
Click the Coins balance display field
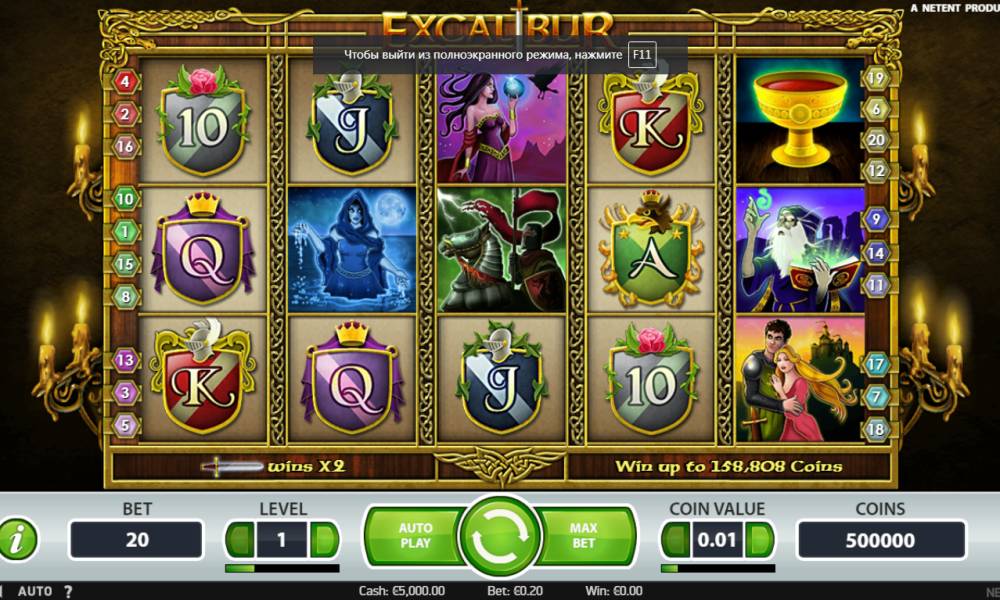tap(881, 540)
